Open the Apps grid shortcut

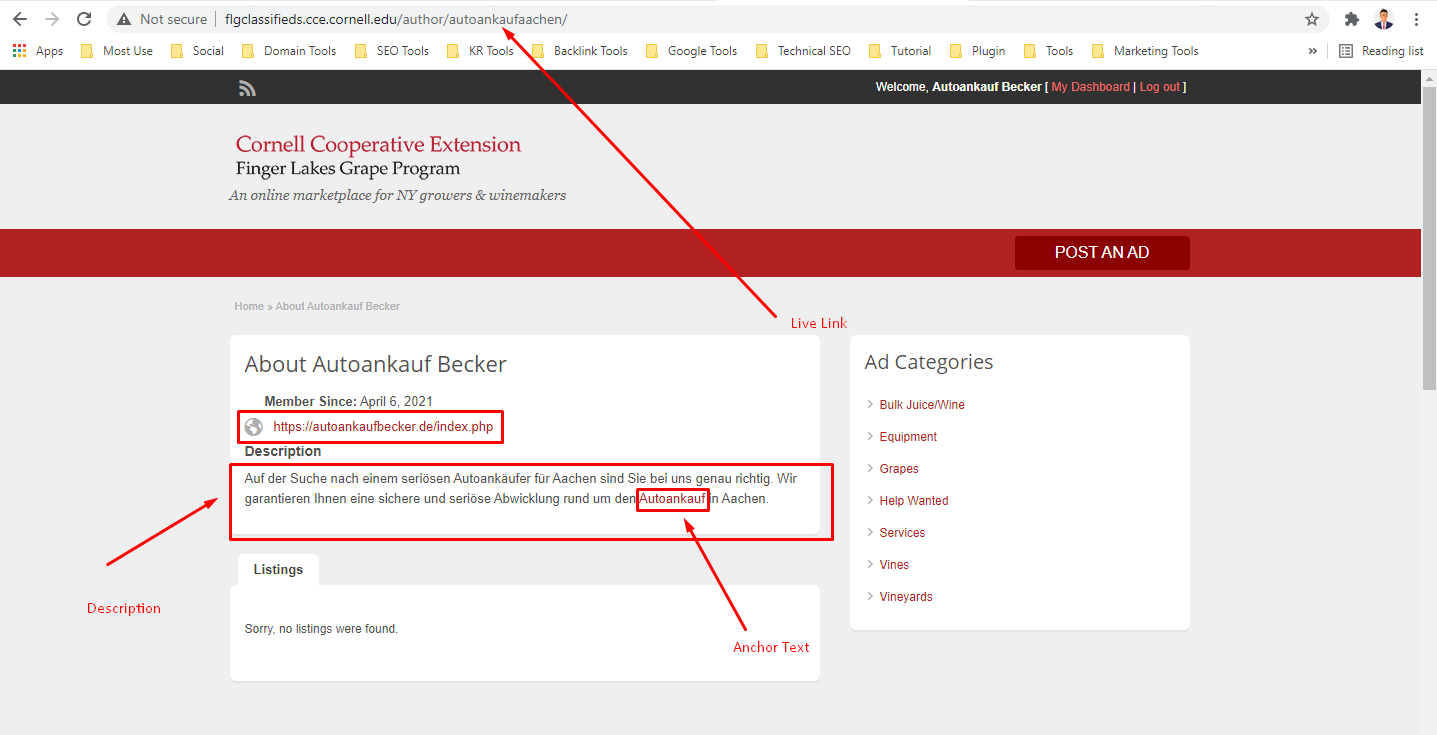(x=38, y=51)
